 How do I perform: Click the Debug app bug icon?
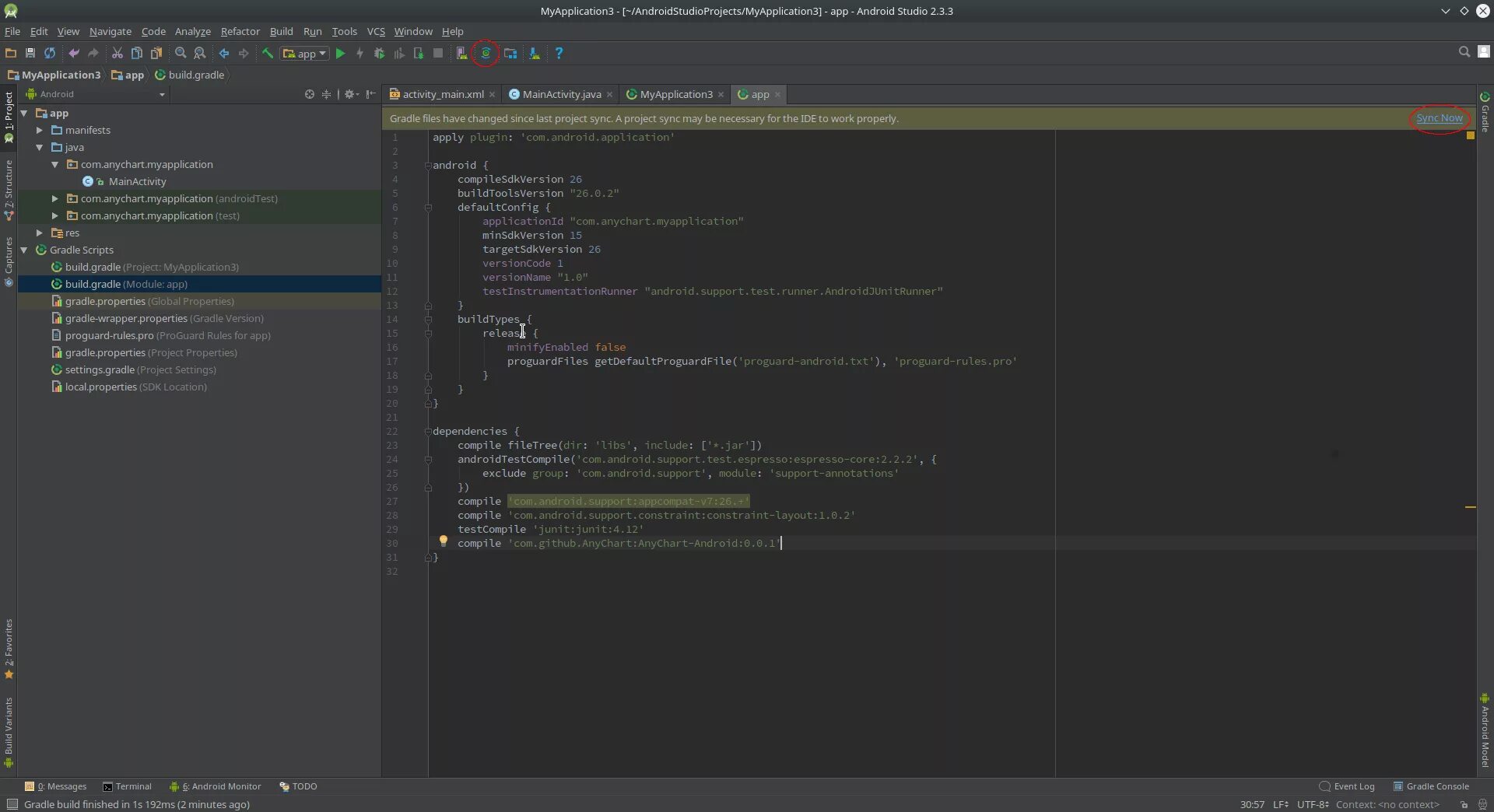tap(379, 53)
